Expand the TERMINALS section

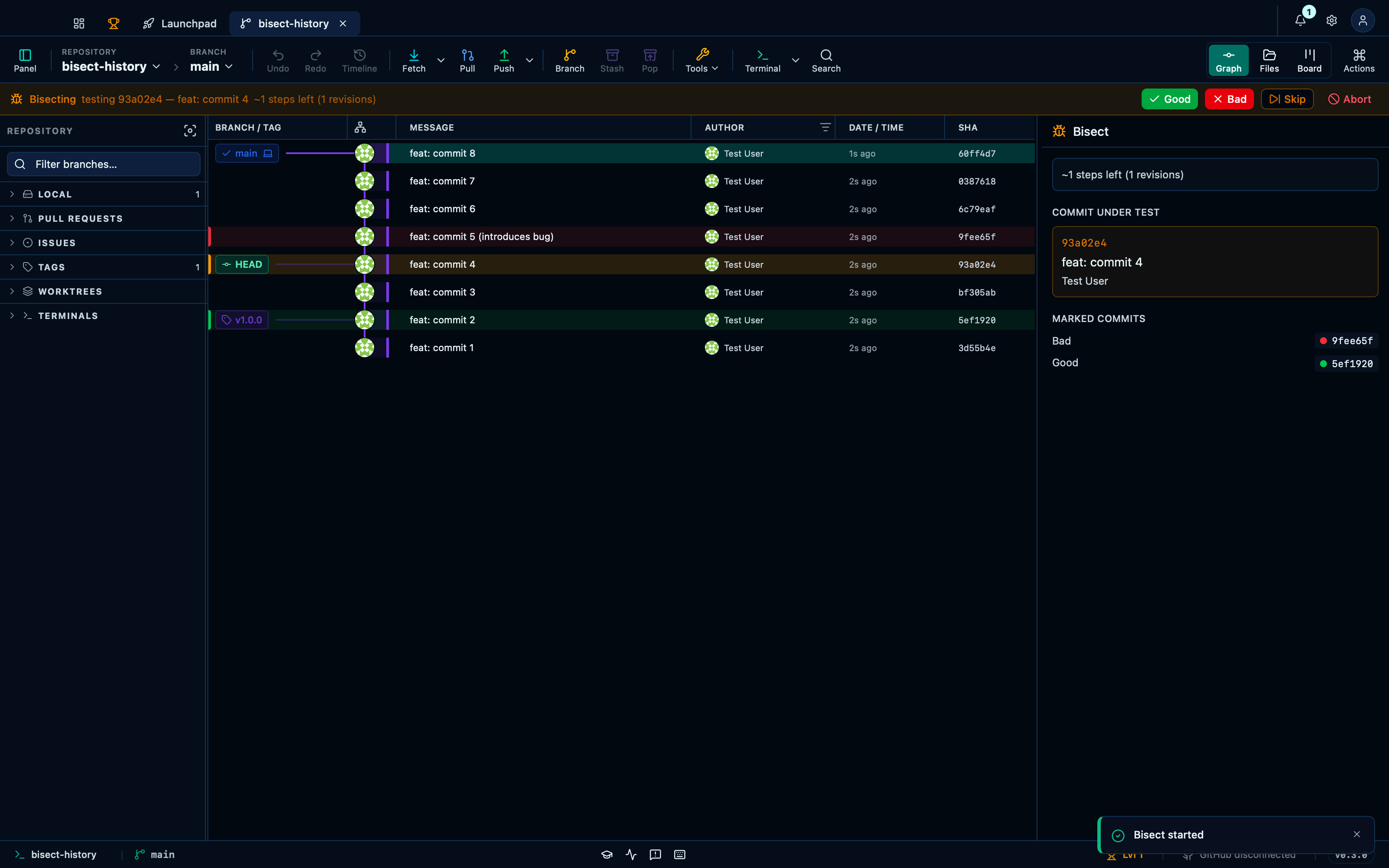click(103, 316)
